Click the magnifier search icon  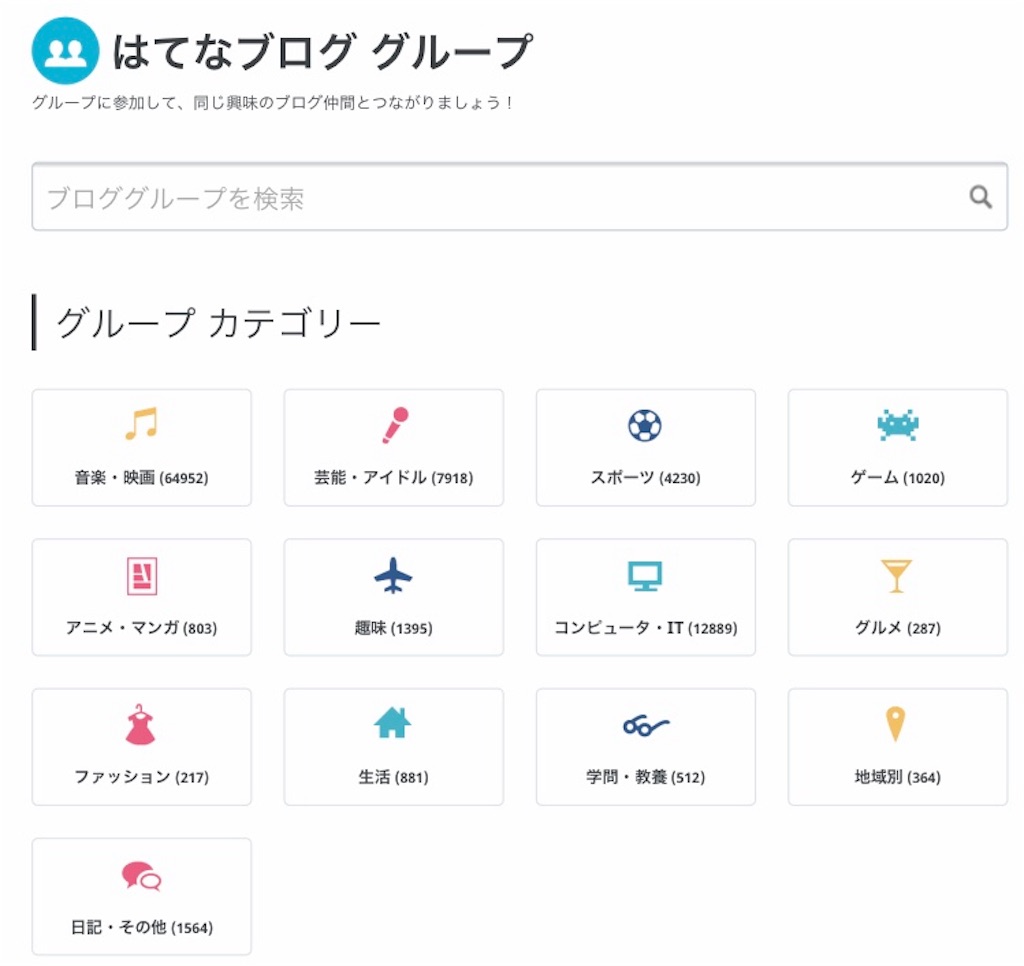(x=980, y=197)
